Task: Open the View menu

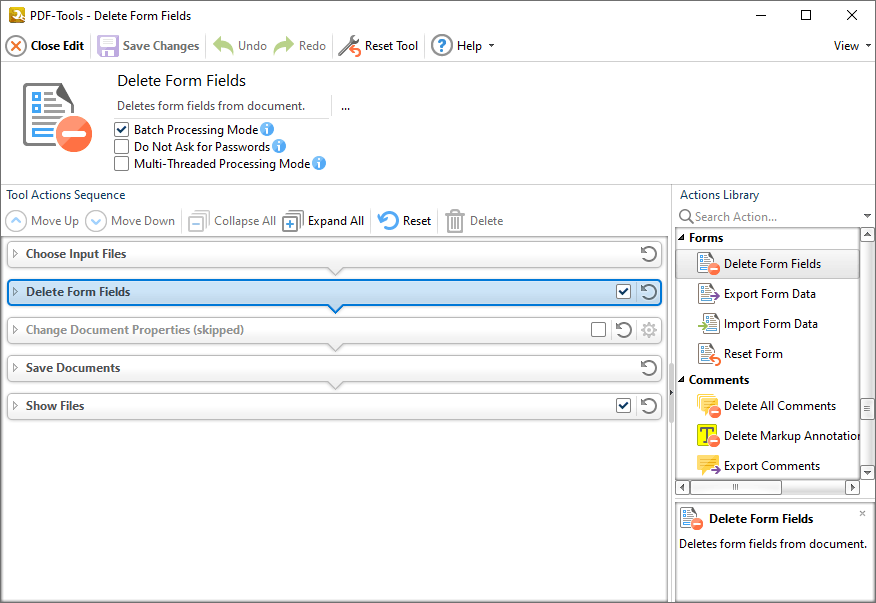Action: click(852, 46)
